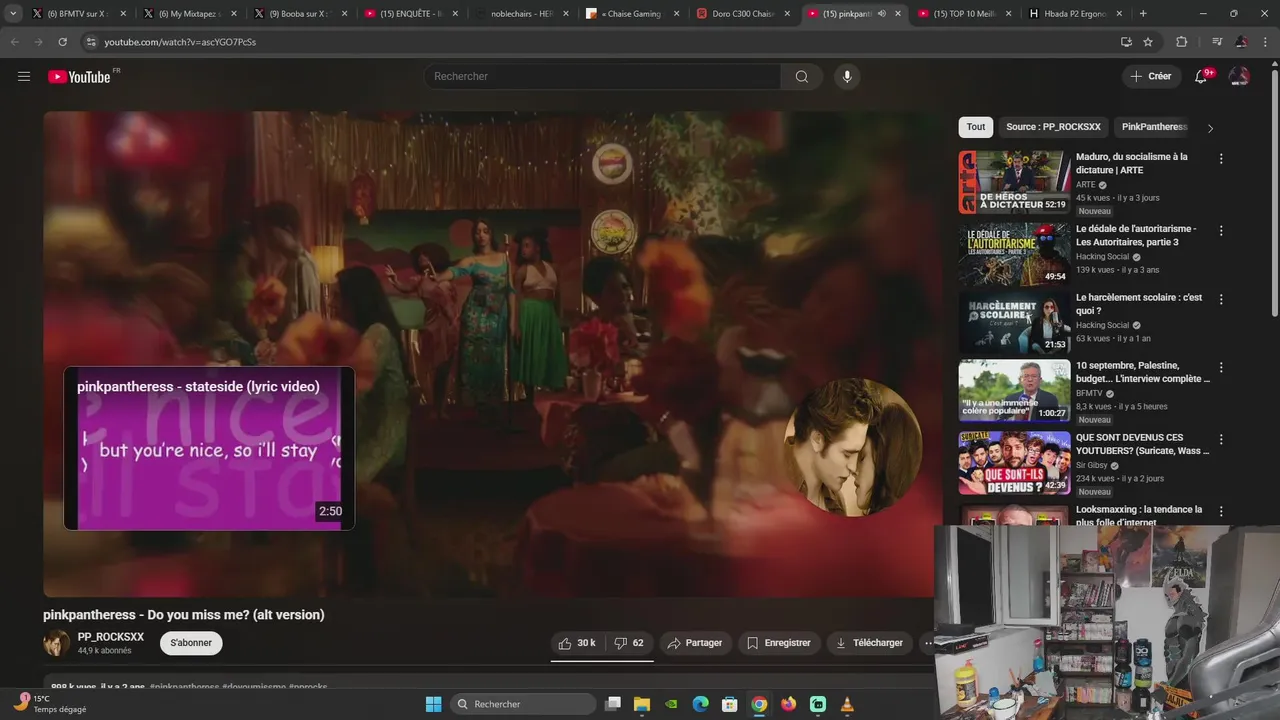Like the video with thumbs up
This screenshot has width=1280, height=720.
(577, 643)
